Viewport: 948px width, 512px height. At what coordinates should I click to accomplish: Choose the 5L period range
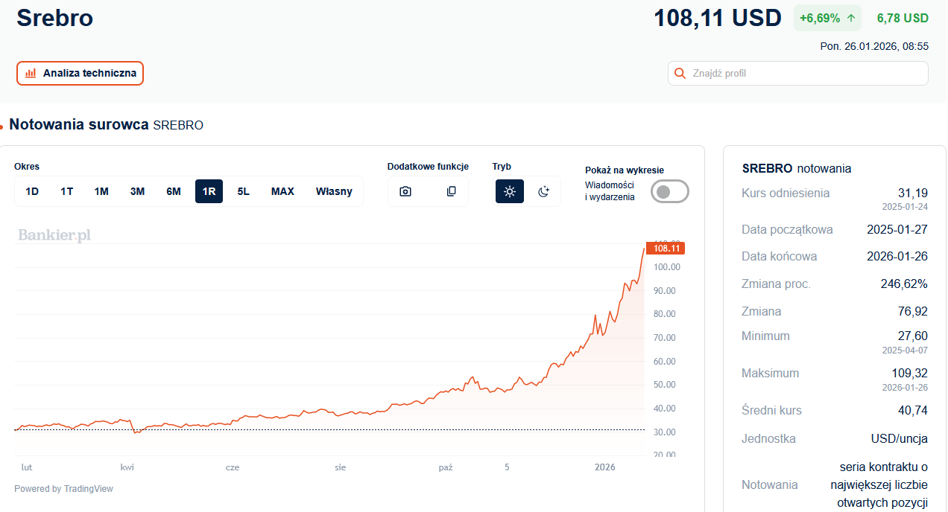243,192
